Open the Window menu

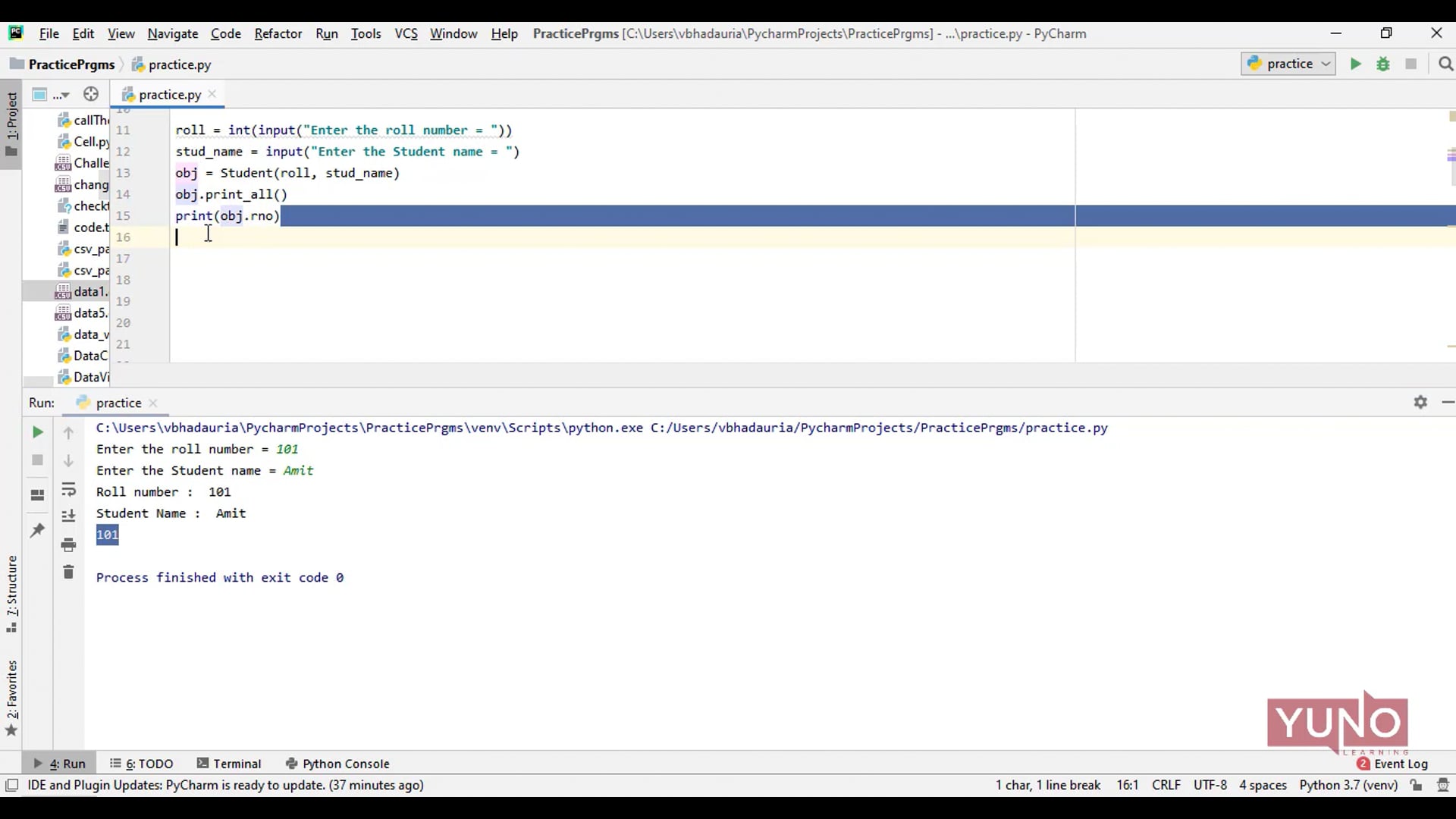(x=453, y=33)
